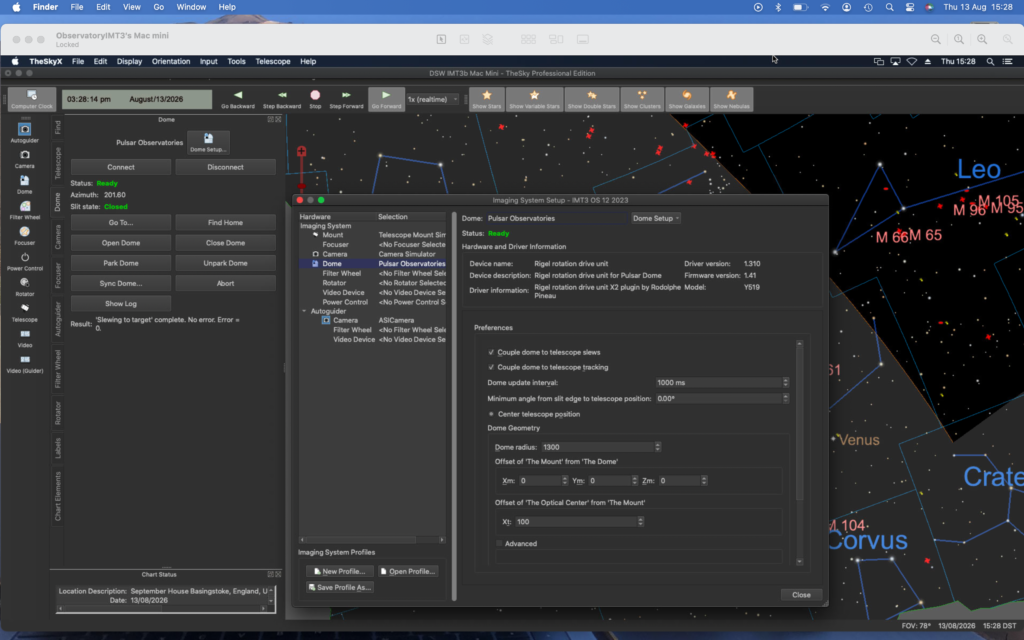The width and height of the screenshot is (1024, 640).
Task: Open the Dome panel icon in sidebar
Action: 24,184
